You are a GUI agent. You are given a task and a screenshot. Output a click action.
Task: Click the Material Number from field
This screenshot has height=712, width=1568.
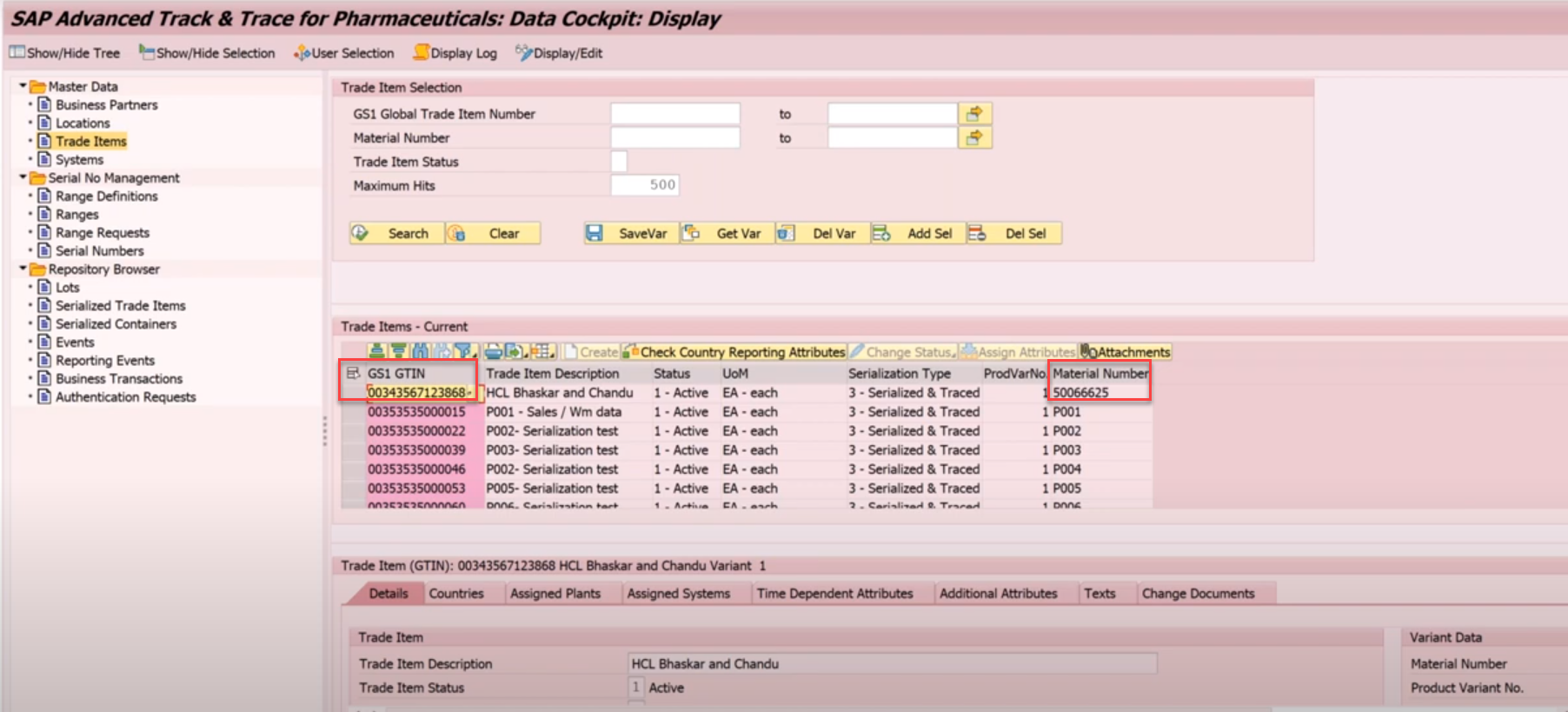[x=675, y=137]
